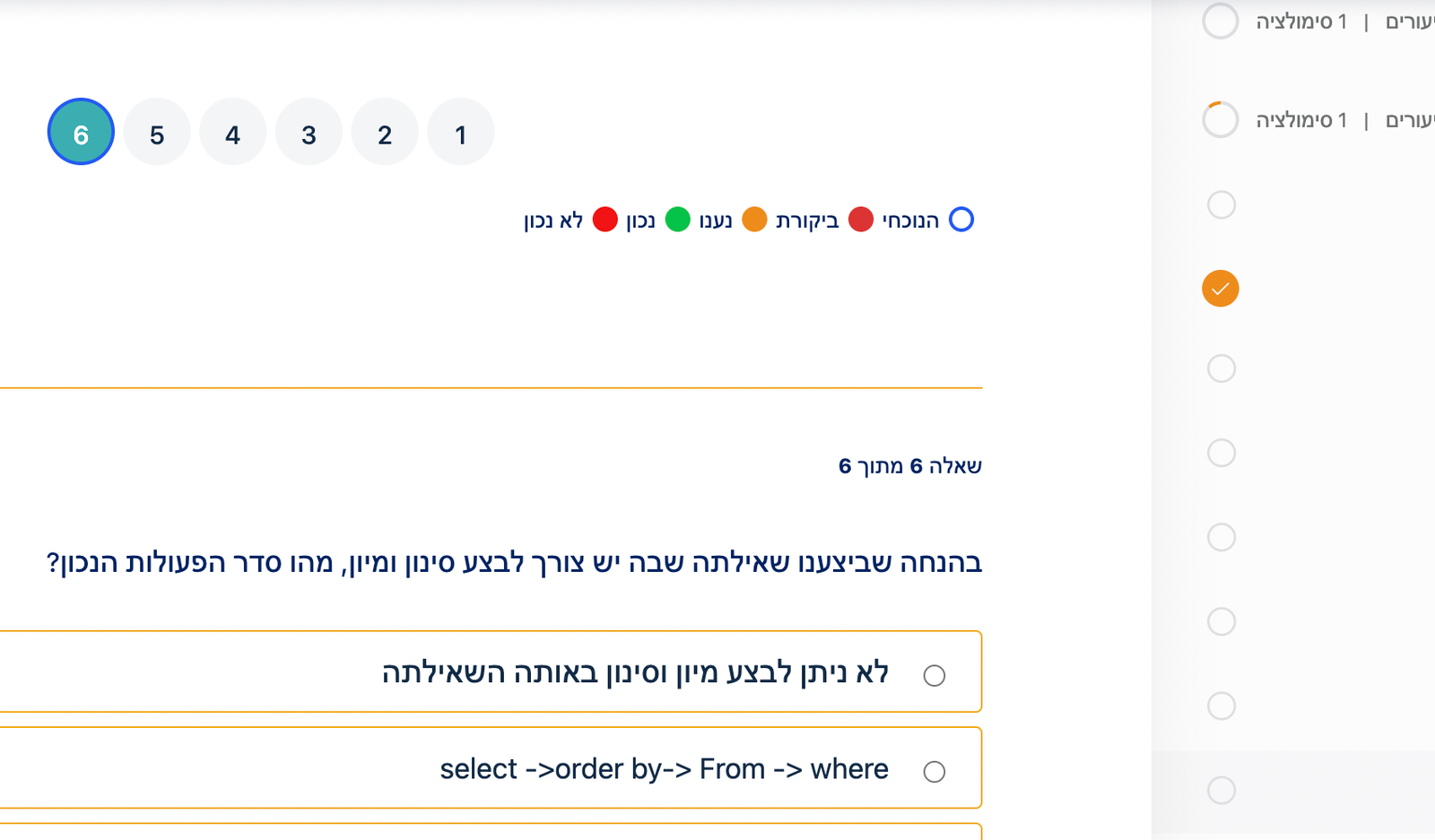This screenshot has height=840, width=1435.
Task: Click the bottom-most sidebar lesson circle
Action: click(1221, 790)
